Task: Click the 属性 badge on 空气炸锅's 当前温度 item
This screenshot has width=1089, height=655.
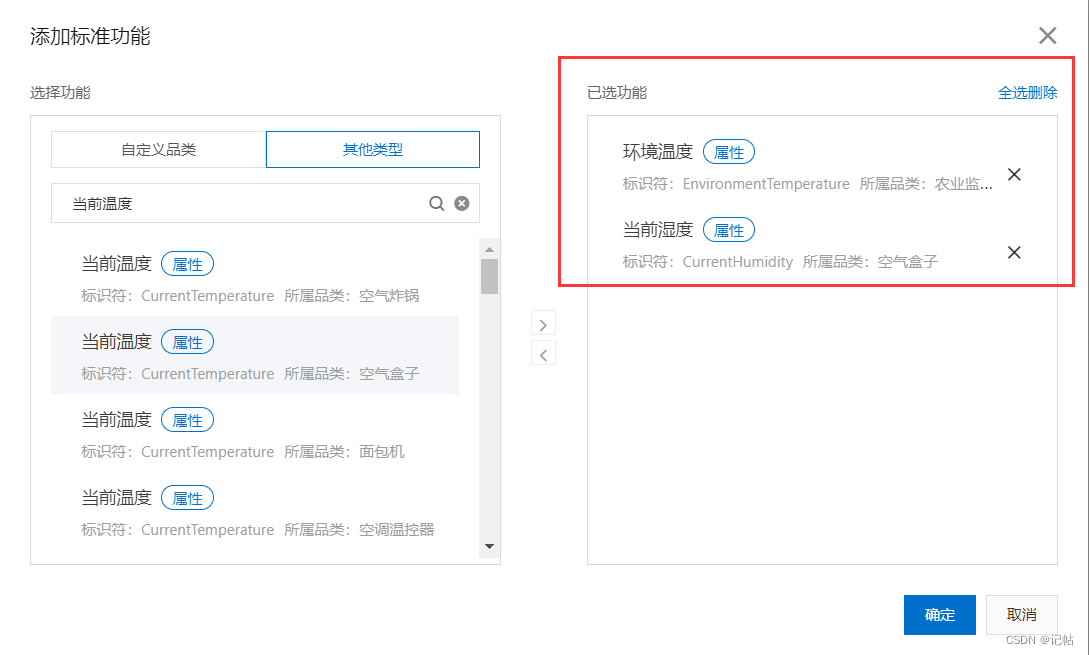Action: point(187,263)
